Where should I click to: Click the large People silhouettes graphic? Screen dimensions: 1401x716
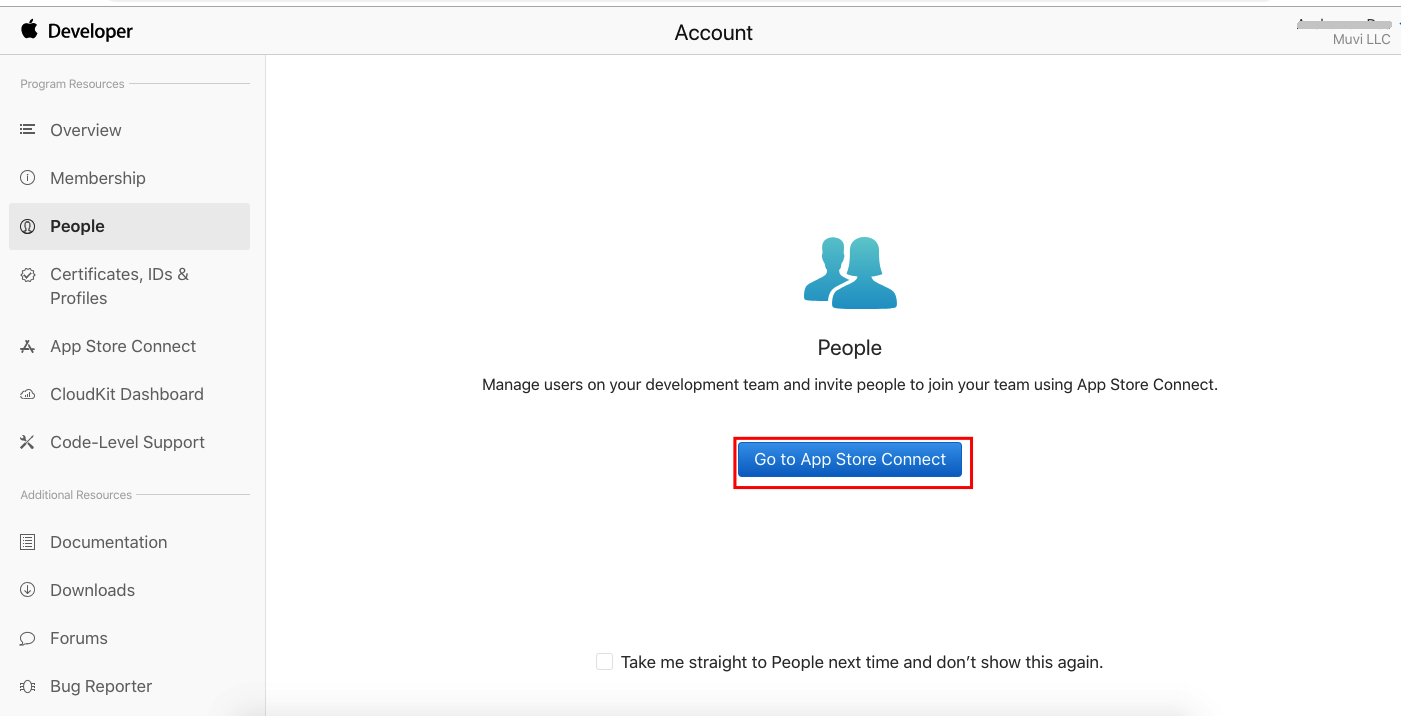[x=850, y=272]
